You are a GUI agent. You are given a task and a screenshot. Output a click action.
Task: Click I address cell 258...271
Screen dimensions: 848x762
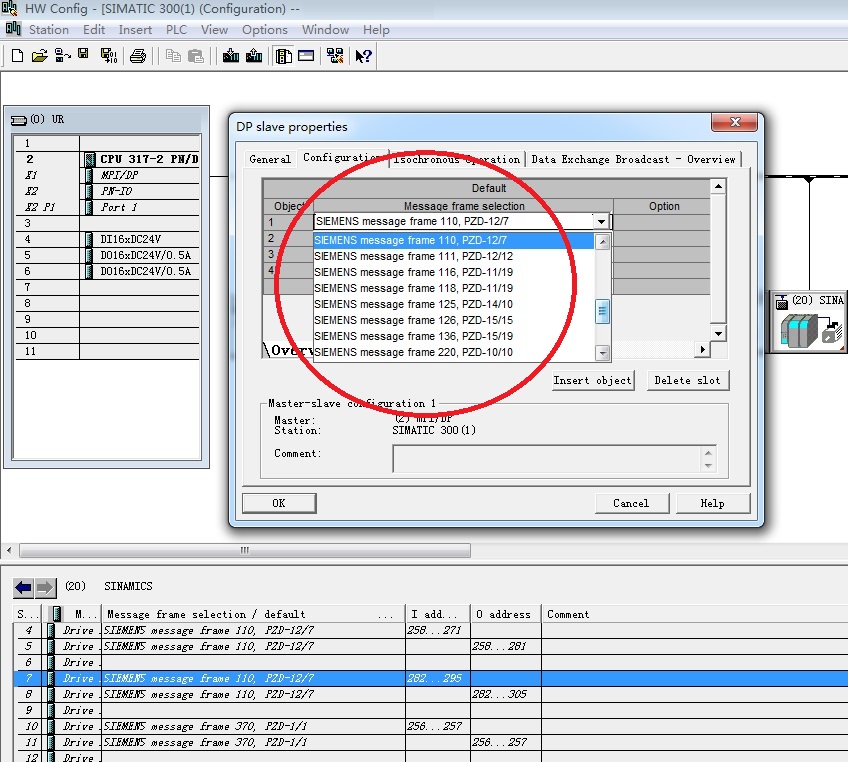click(438, 631)
